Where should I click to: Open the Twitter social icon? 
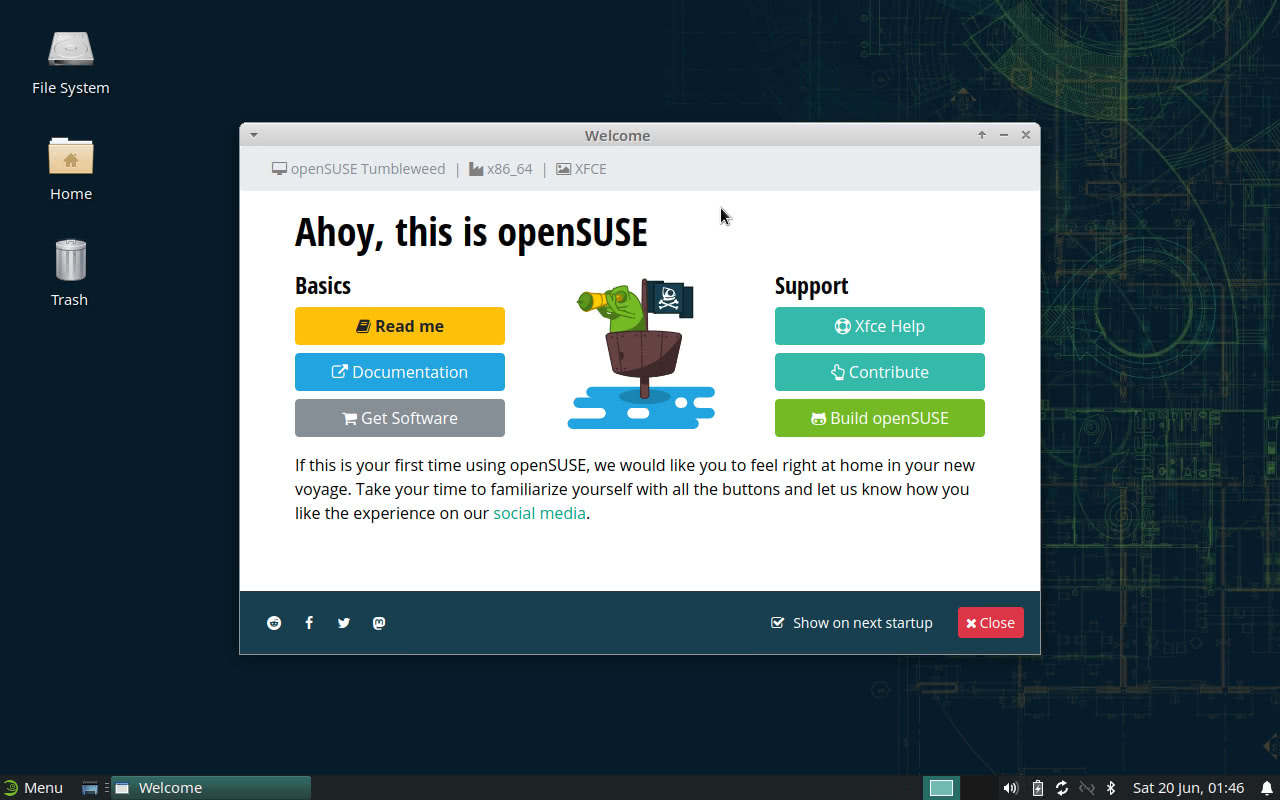pyautogui.click(x=344, y=623)
